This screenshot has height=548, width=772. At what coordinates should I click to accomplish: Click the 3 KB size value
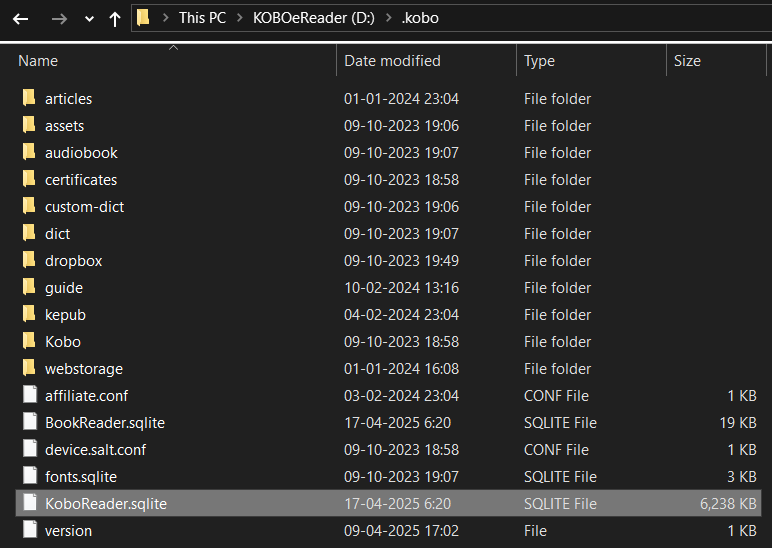[x=741, y=477]
